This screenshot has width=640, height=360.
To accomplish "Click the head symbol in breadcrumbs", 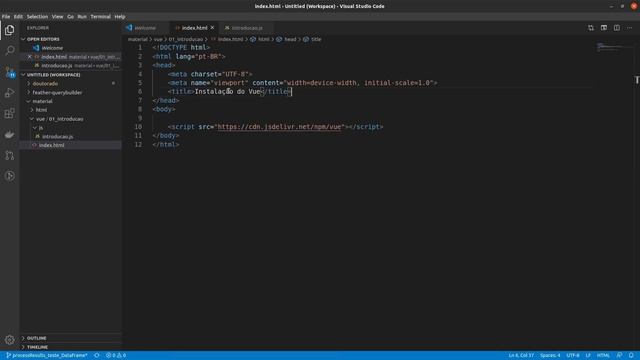I will click(x=286, y=40).
